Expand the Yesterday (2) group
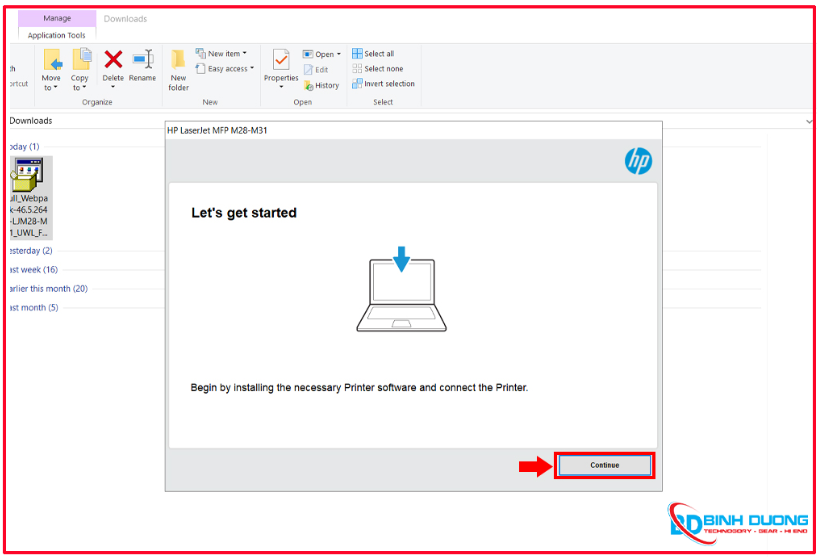The image size is (819, 557). tap(31, 251)
